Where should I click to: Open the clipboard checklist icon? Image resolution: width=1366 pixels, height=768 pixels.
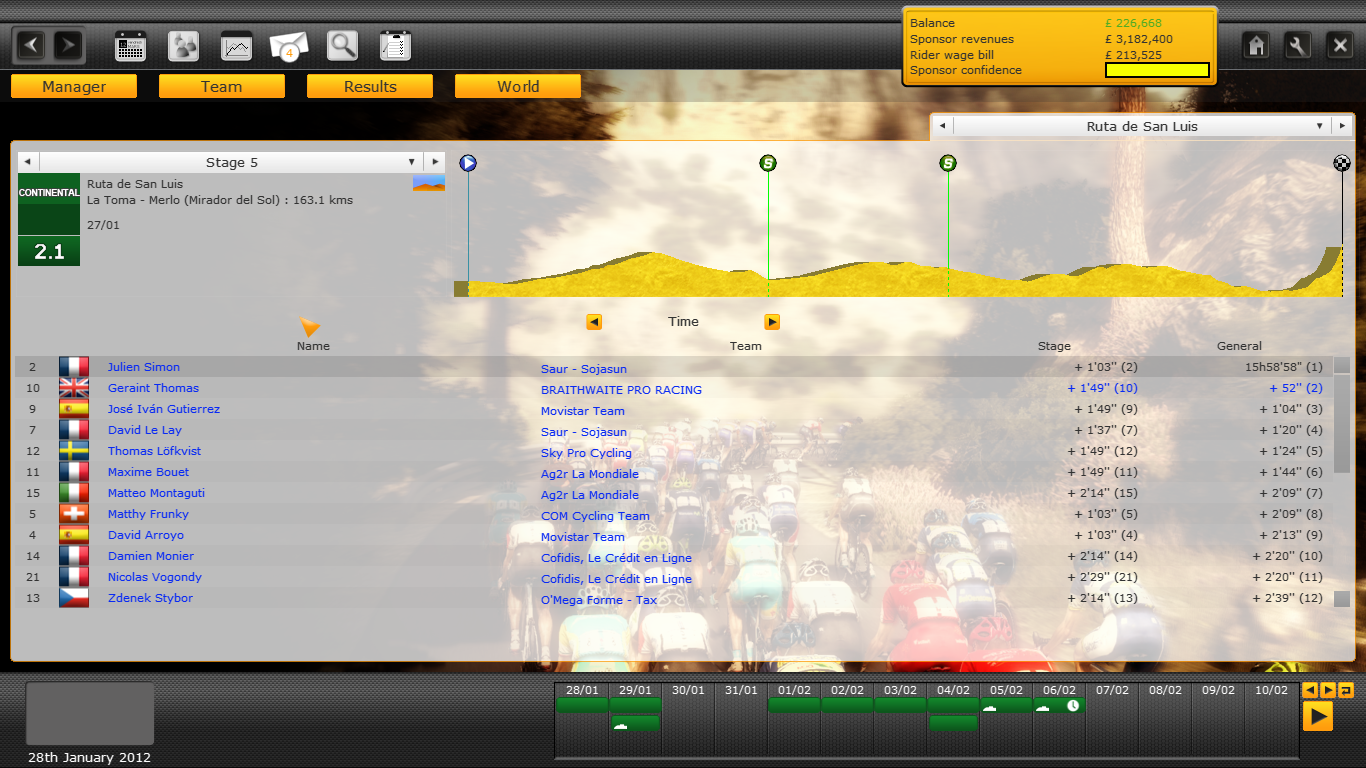[395, 46]
